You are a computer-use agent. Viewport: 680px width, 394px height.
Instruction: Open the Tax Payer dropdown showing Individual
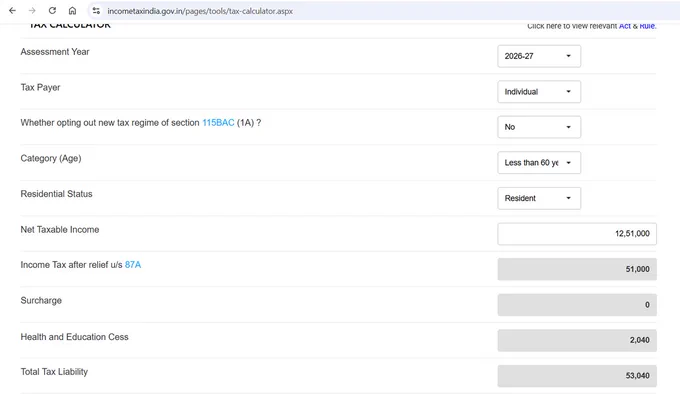coord(539,92)
